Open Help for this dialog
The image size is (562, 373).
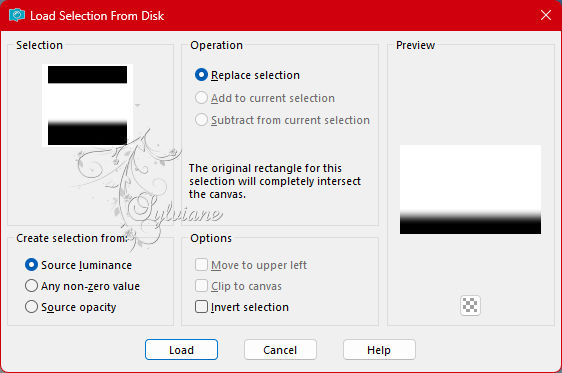tap(379, 350)
